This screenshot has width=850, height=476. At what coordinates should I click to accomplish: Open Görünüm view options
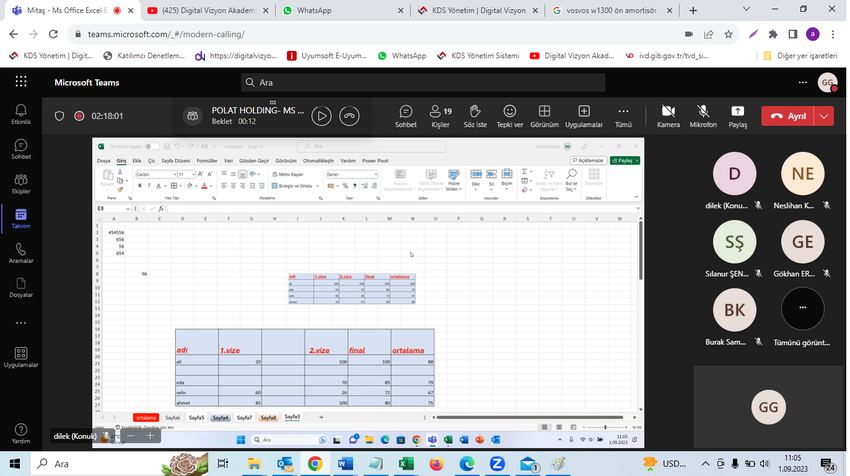pyautogui.click(x=544, y=116)
